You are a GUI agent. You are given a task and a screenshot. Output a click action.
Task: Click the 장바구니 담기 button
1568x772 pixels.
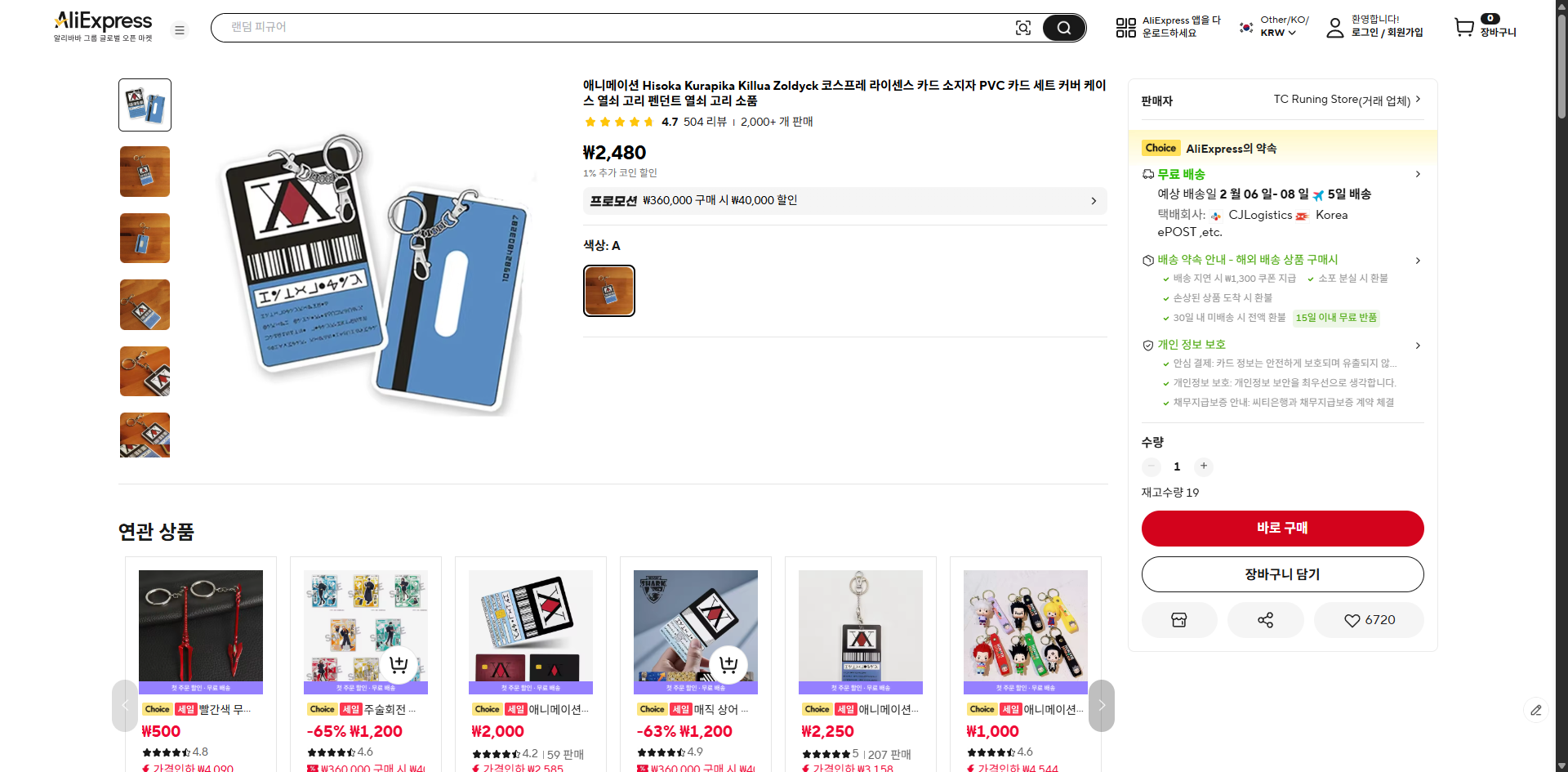(x=1282, y=574)
